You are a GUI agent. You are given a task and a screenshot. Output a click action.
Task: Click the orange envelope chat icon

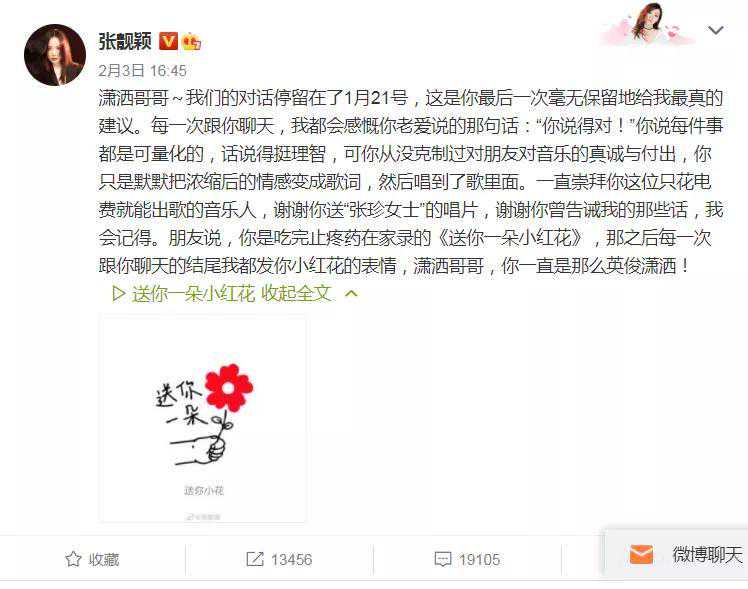[642, 554]
